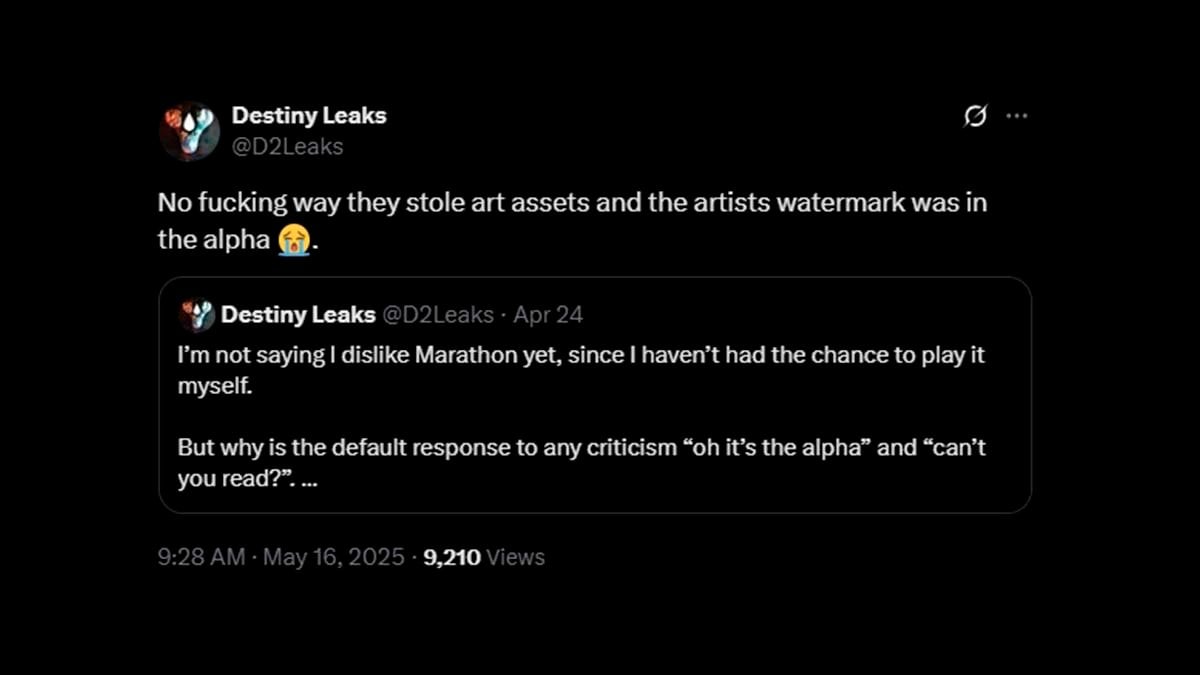This screenshot has height=675, width=1200.
Task: Click the May 16, 2025 date
Action: [334, 558]
